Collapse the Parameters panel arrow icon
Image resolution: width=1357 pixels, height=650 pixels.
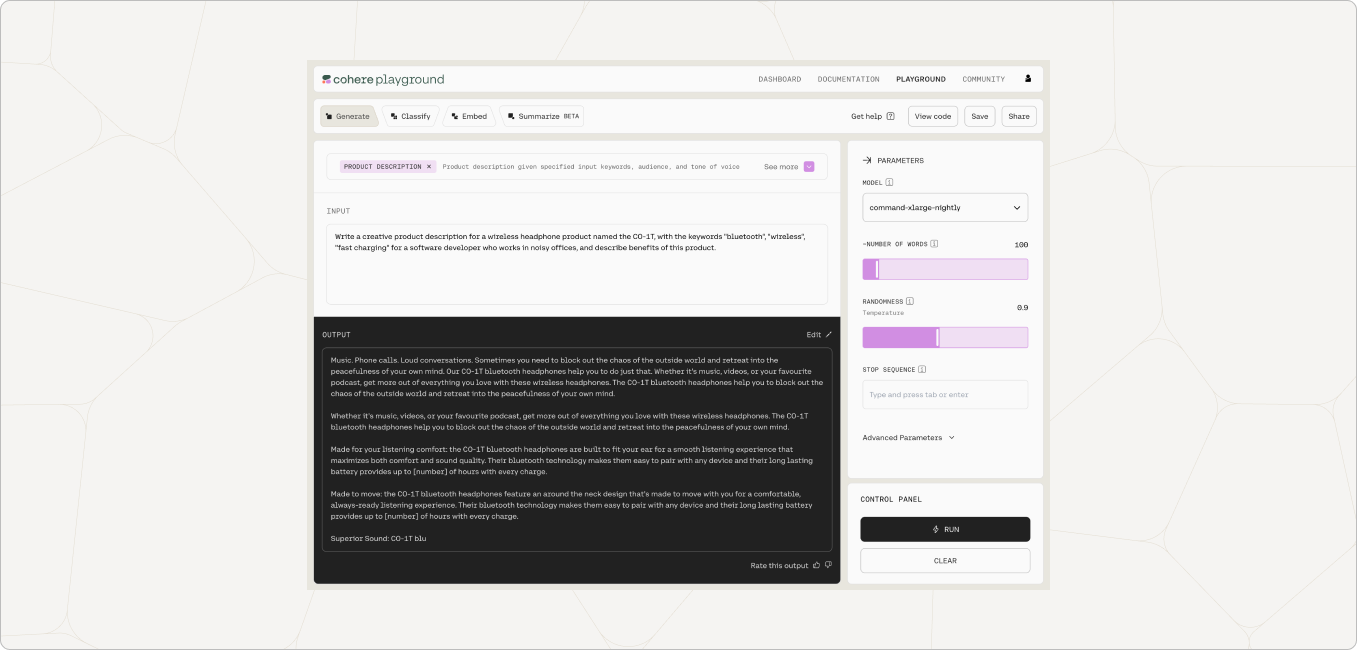point(867,160)
